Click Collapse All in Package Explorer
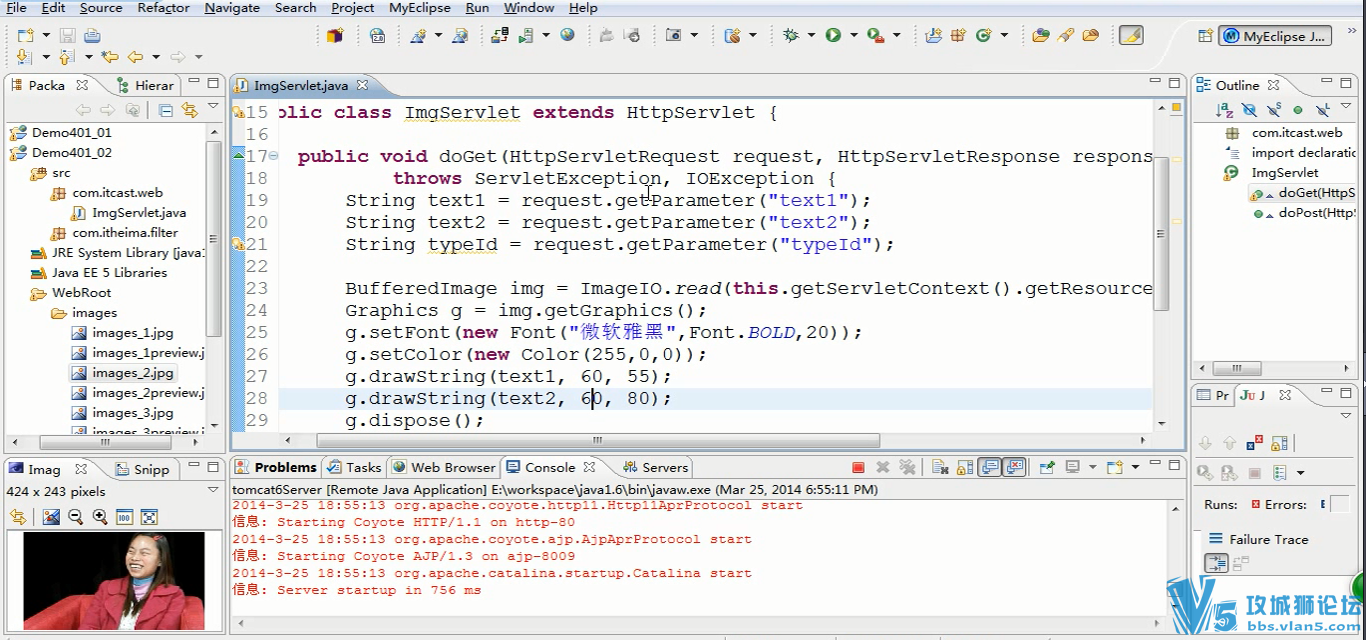Viewport: 1366px width, 640px height. [166, 110]
